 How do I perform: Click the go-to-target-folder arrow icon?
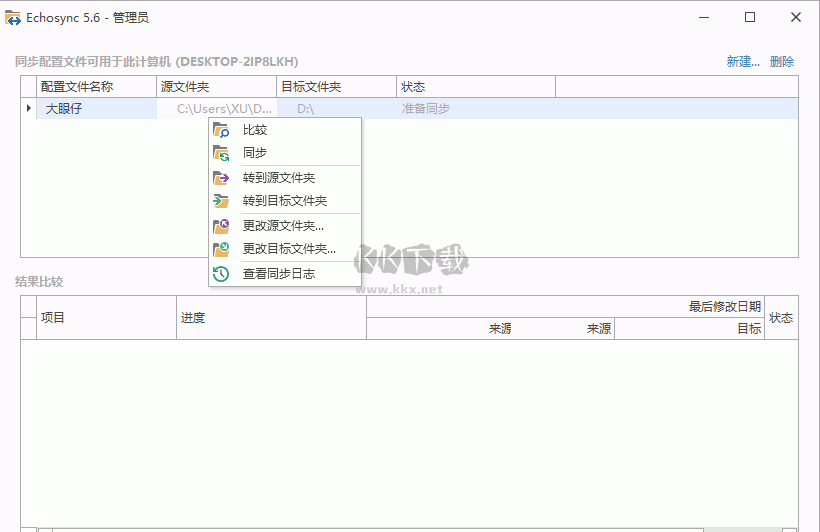click(x=221, y=201)
